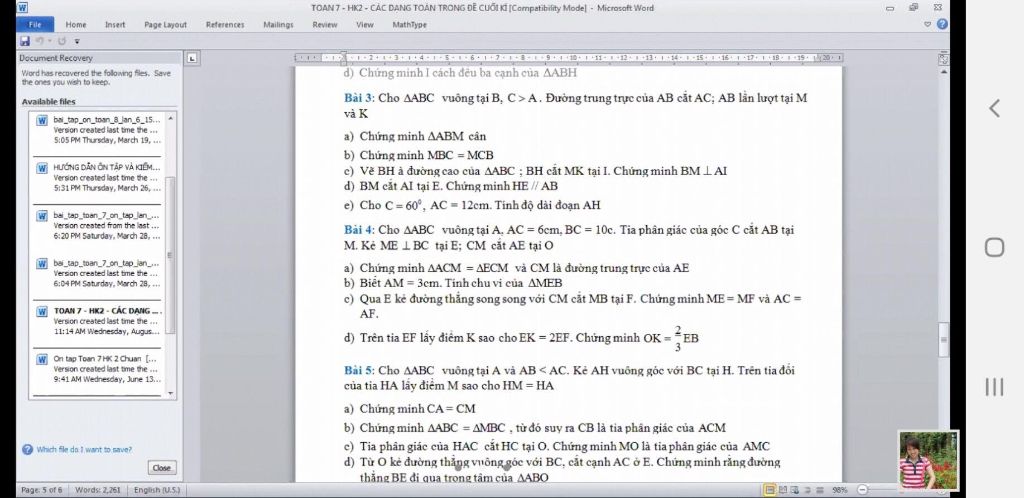Click the 'Bài 5' heading in the document
Screen dimensions: 1024x498
[x=359, y=371]
